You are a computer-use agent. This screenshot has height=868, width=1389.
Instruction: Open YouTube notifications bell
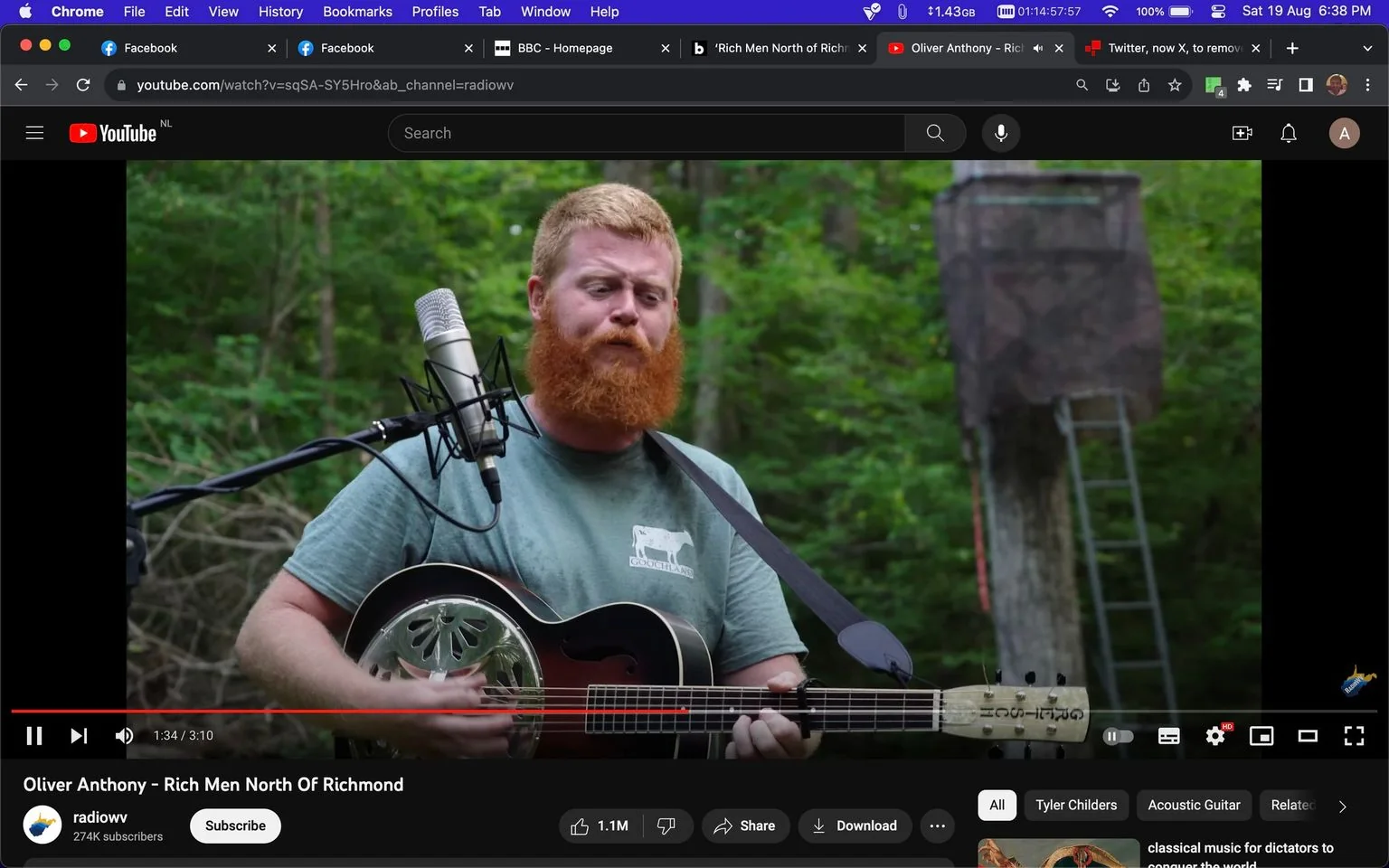coord(1289,134)
